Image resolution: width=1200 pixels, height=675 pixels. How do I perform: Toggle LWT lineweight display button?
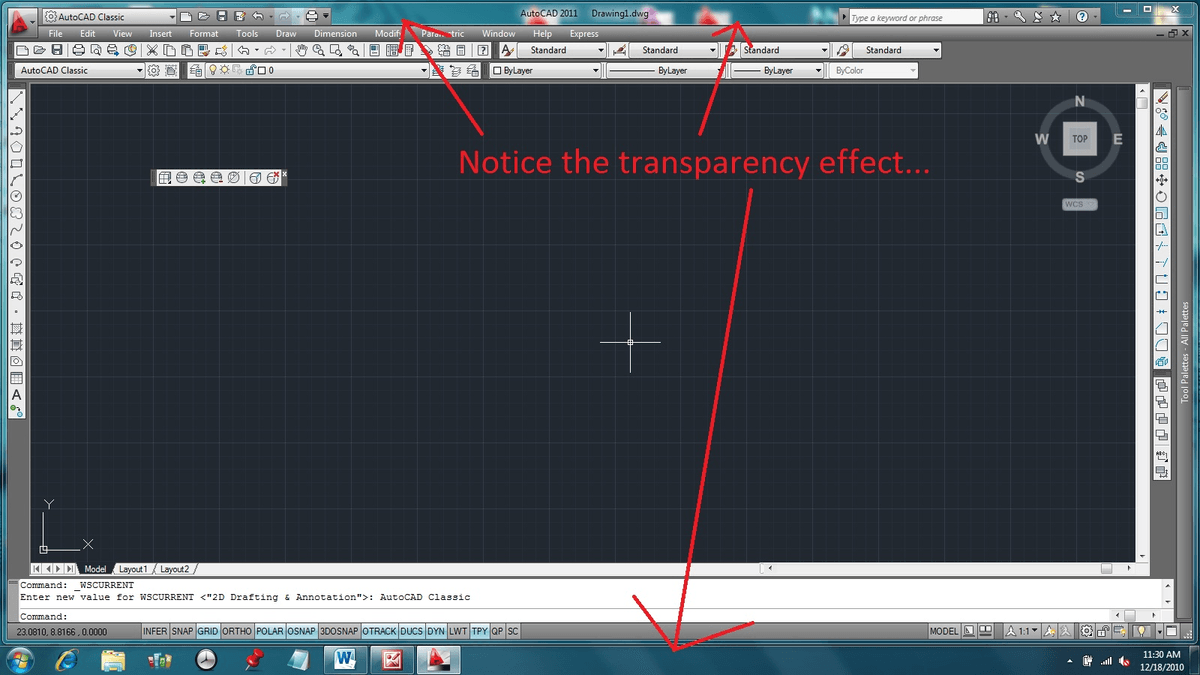458,632
